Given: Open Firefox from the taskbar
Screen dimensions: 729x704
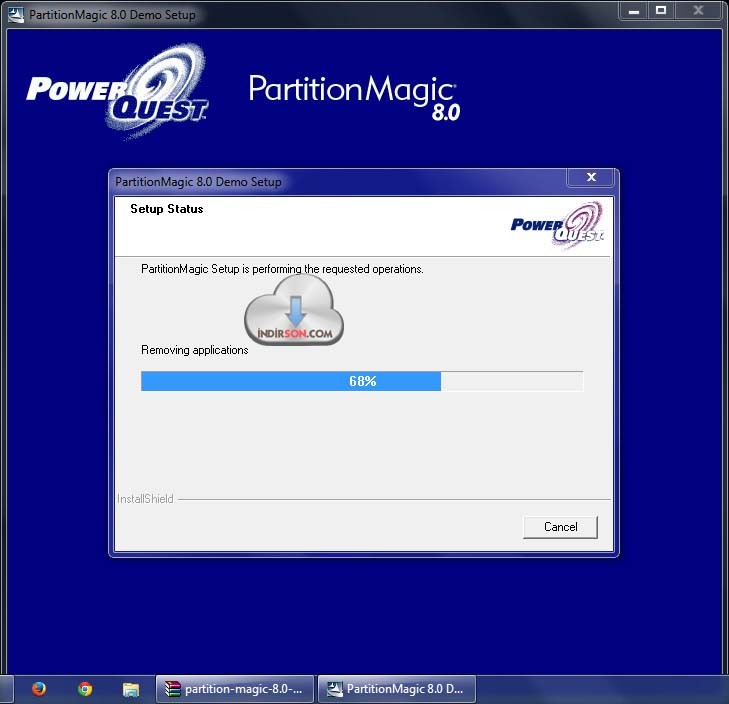Looking at the screenshot, I should coord(39,689).
